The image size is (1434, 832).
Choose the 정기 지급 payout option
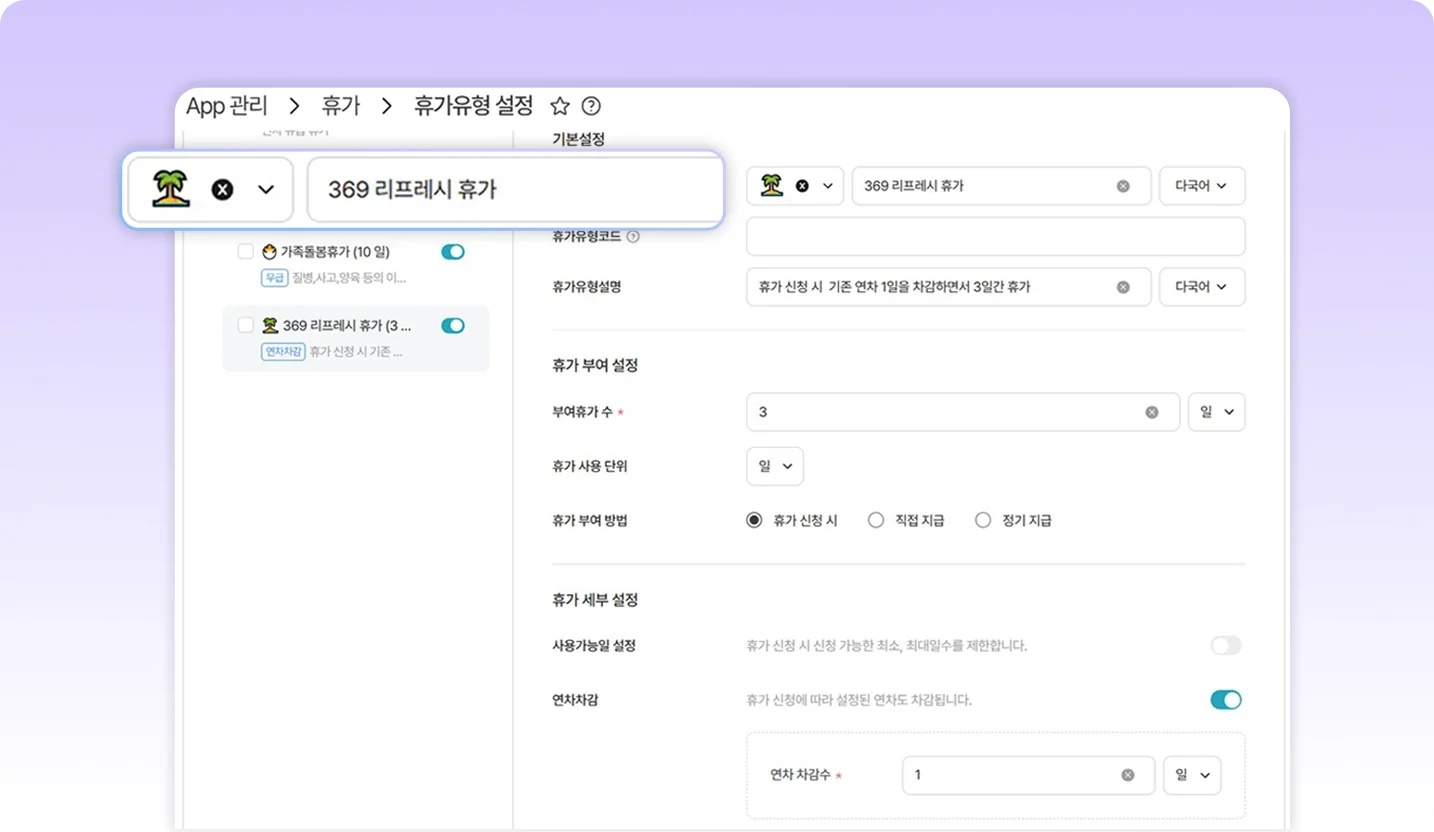[x=982, y=520]
